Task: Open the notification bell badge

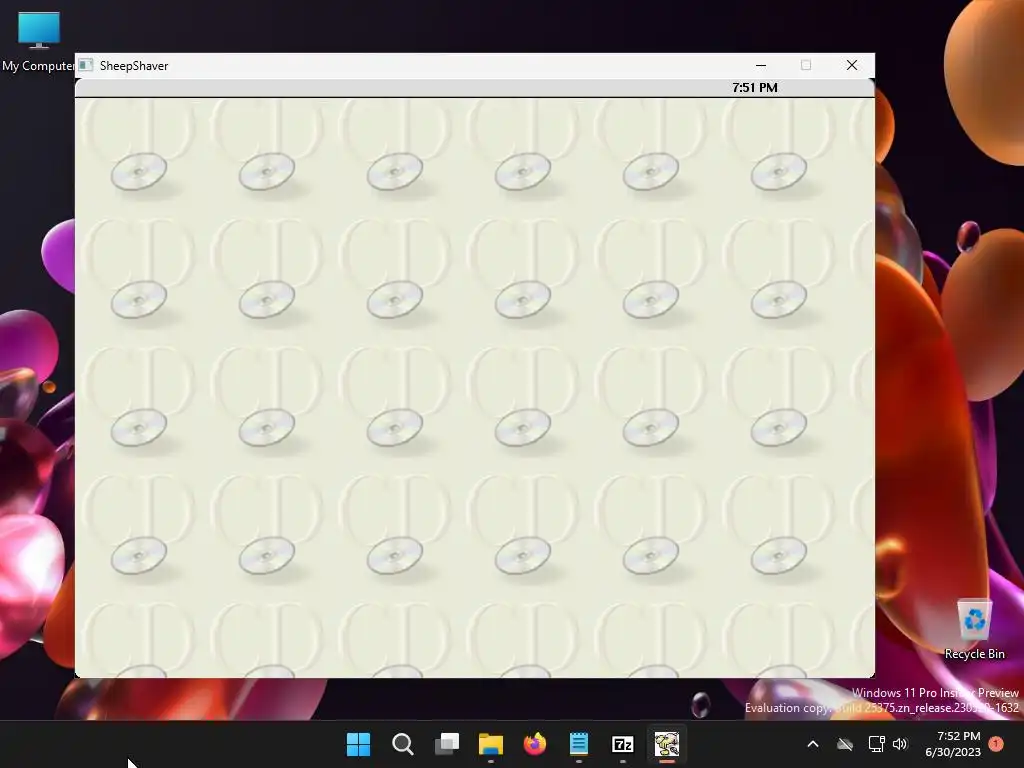Action: (996, 744)
